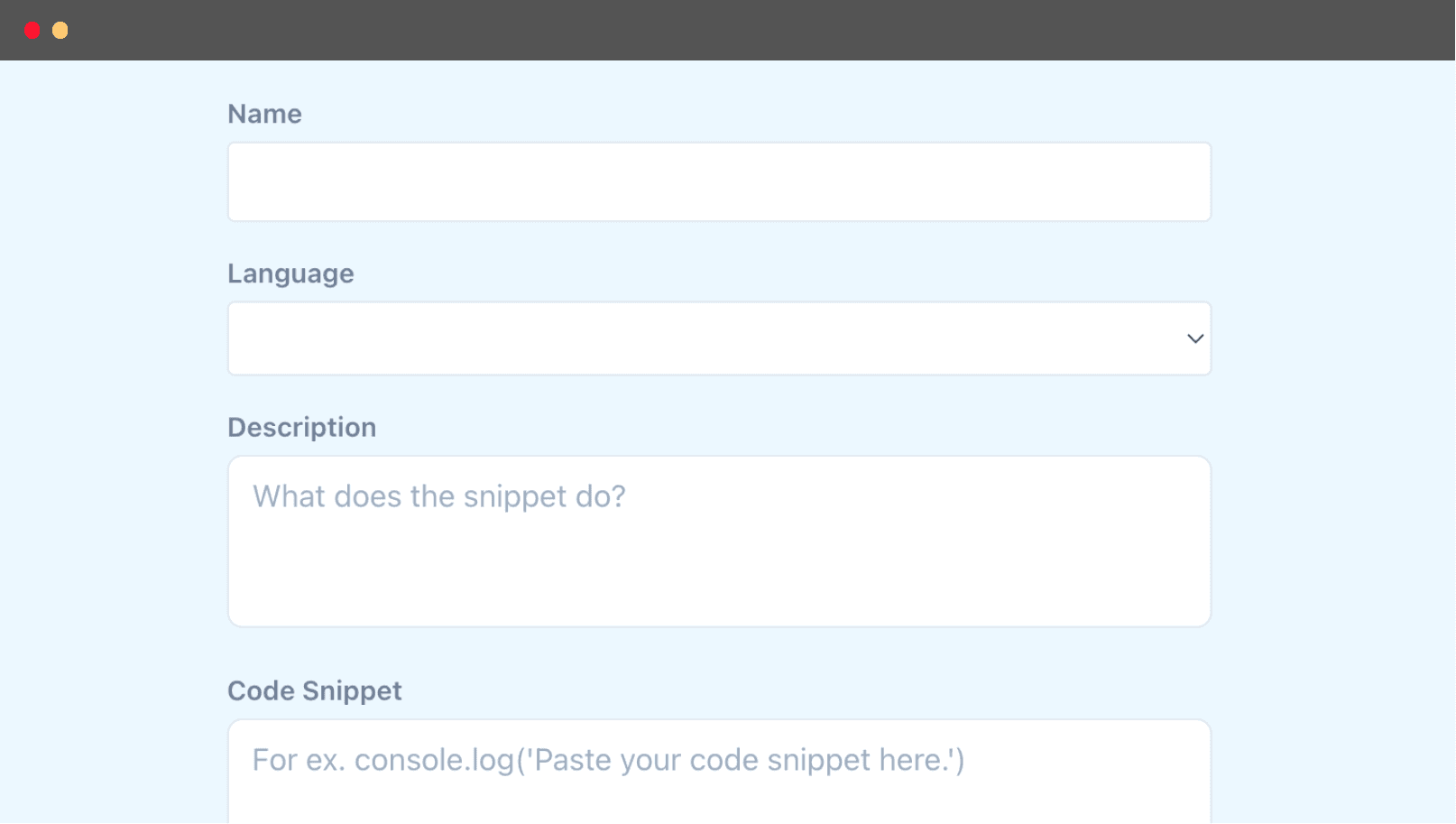Screen dimensions: 1456x824
Task: Place cursor in the snippet Name box
Action: 719,181
